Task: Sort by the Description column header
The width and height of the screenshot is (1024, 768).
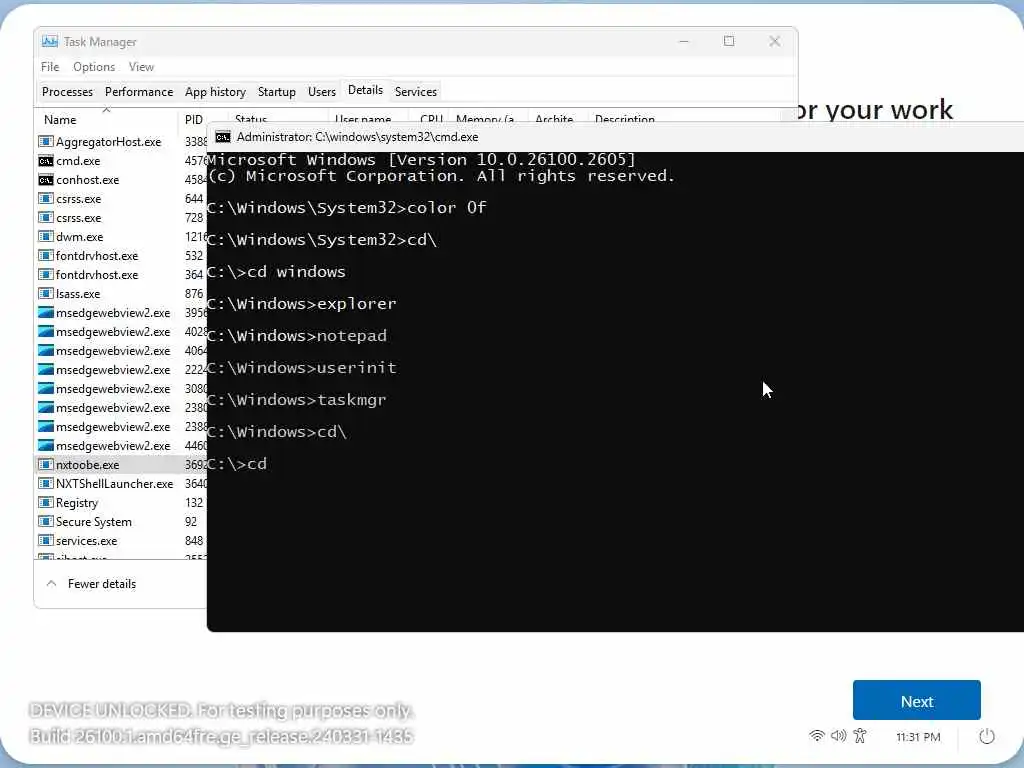Action: [x=625, y=119]
